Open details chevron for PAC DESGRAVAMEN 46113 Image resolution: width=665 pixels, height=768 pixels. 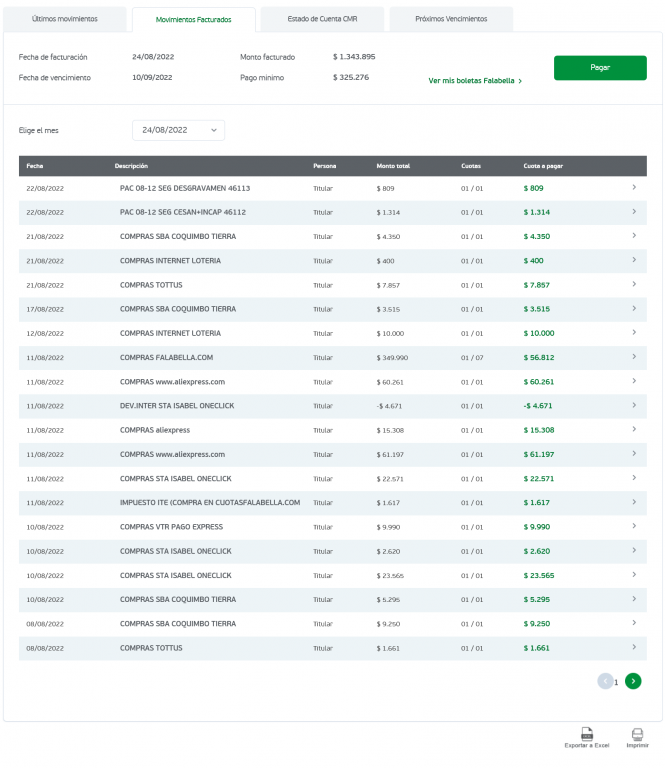click(x=633, y=188)
